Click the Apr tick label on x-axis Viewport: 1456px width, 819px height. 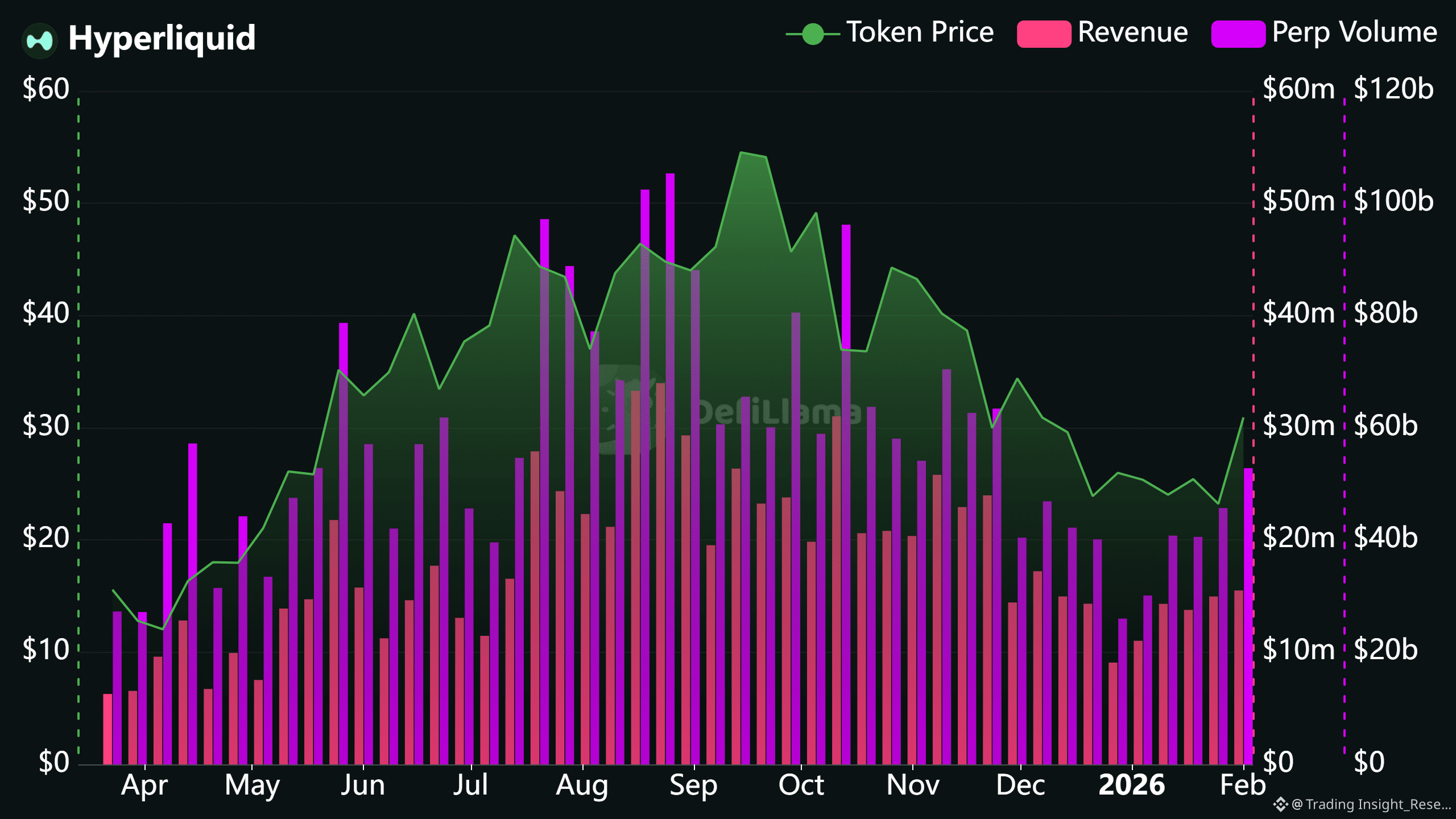pos(144,785)
